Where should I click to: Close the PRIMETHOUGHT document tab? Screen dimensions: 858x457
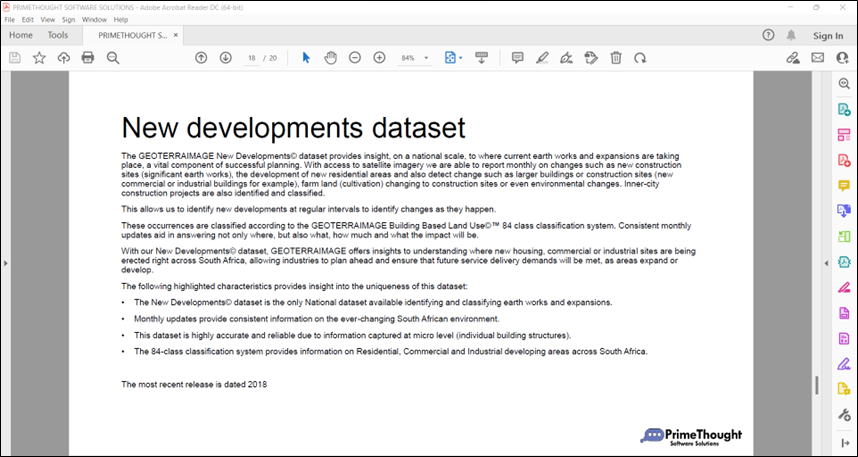point(176,35)
